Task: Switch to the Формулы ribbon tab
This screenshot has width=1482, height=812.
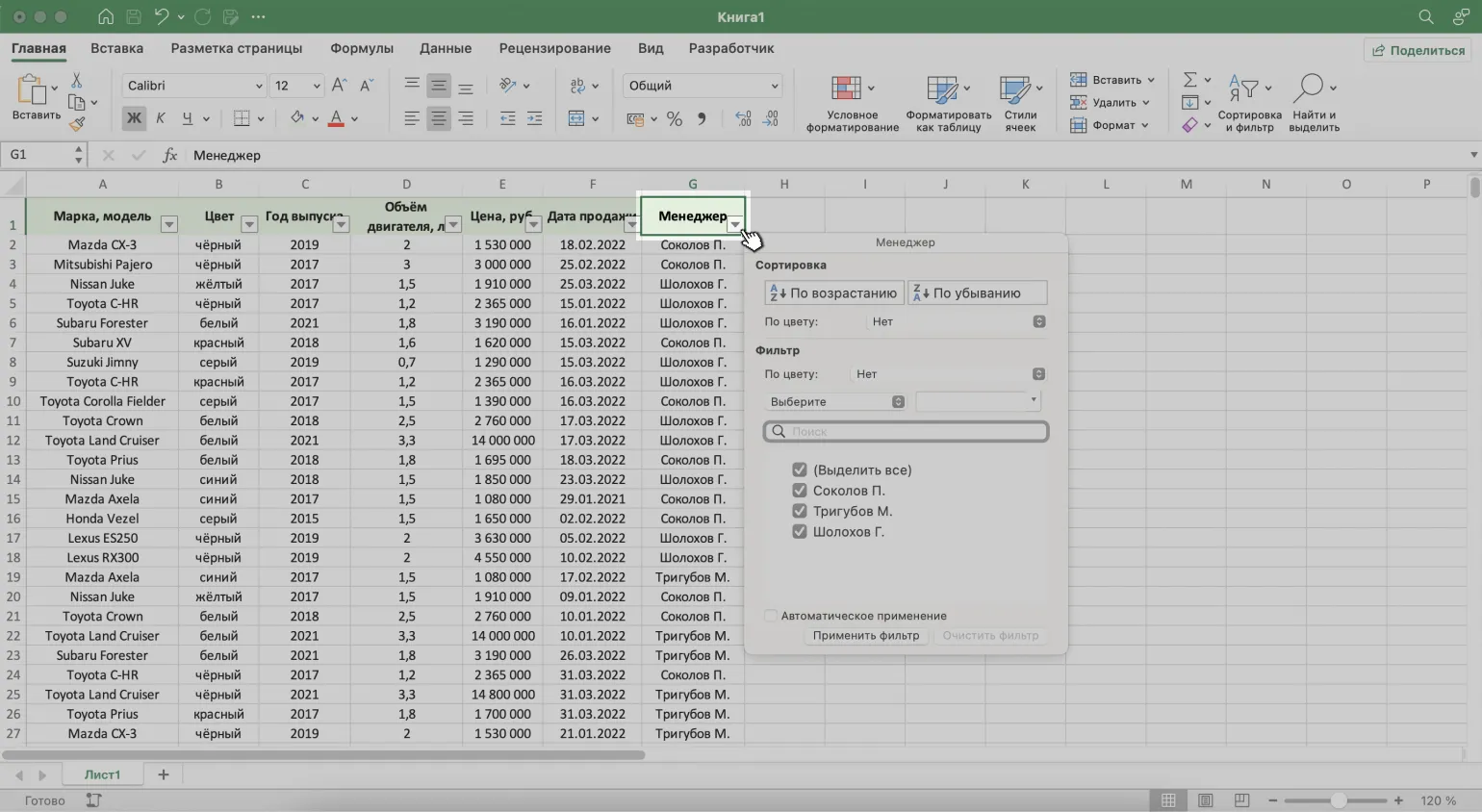Action: tap(361, 48)
